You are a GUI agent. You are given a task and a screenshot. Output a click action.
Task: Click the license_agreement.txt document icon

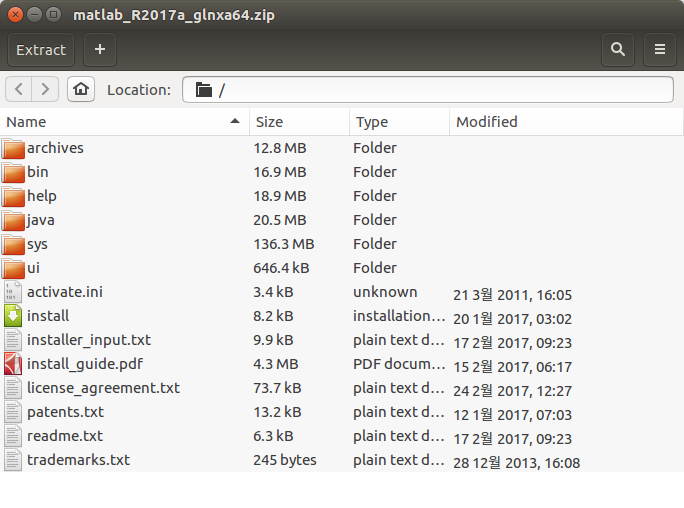tap(13, 388)
